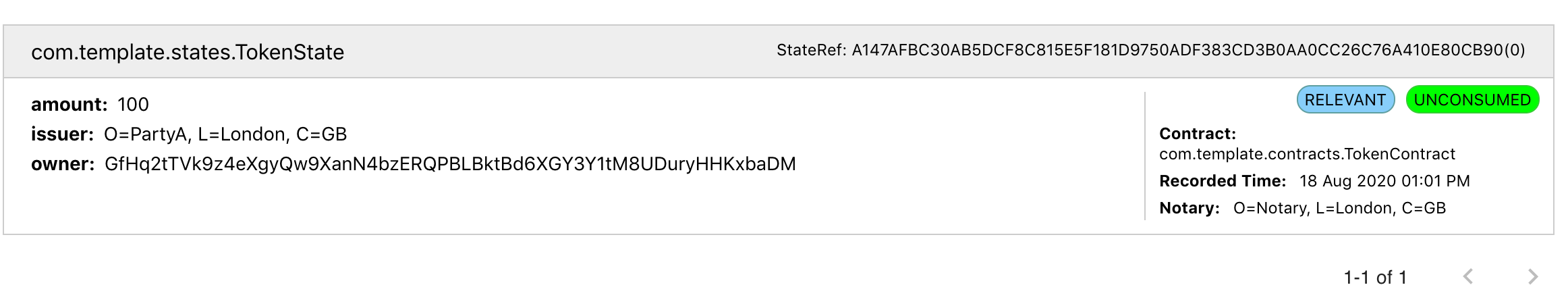Click the amount value 100
Screen dimensions: 1568x308
[133, 105]
